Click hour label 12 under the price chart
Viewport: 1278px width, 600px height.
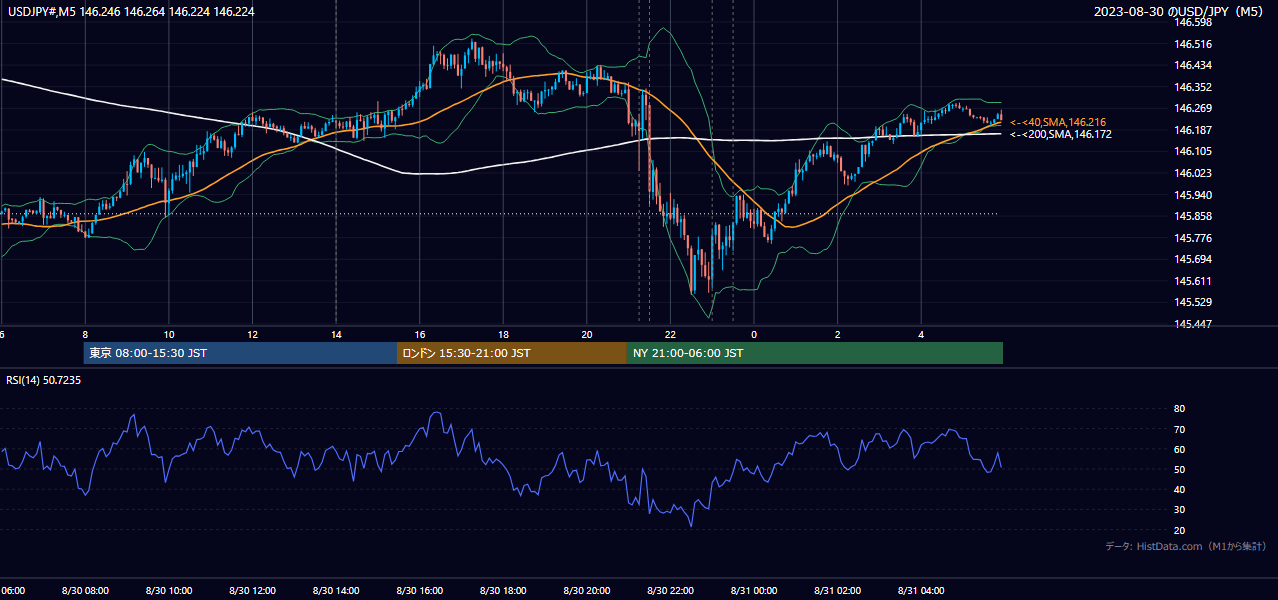[x=252, y=335]
